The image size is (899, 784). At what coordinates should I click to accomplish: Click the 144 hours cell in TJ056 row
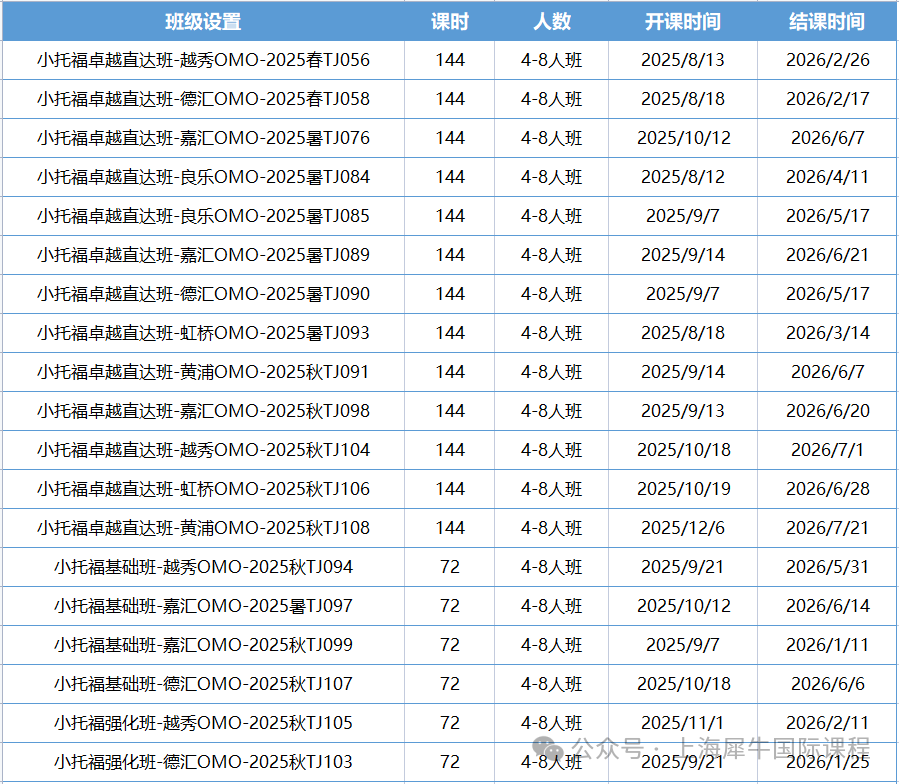(450, 60)
